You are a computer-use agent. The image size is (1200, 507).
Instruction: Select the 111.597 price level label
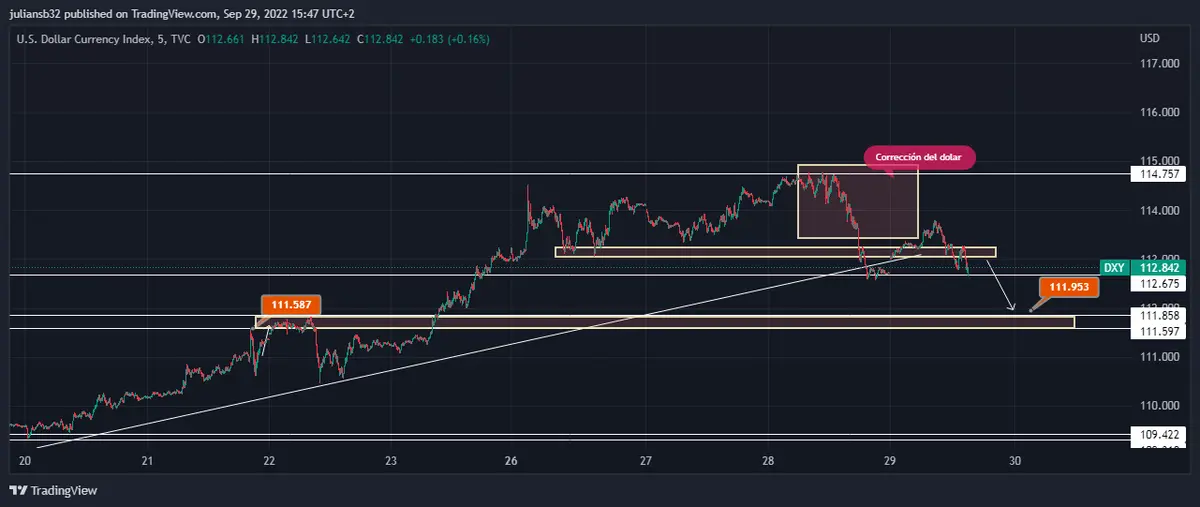coord(1158,331)
